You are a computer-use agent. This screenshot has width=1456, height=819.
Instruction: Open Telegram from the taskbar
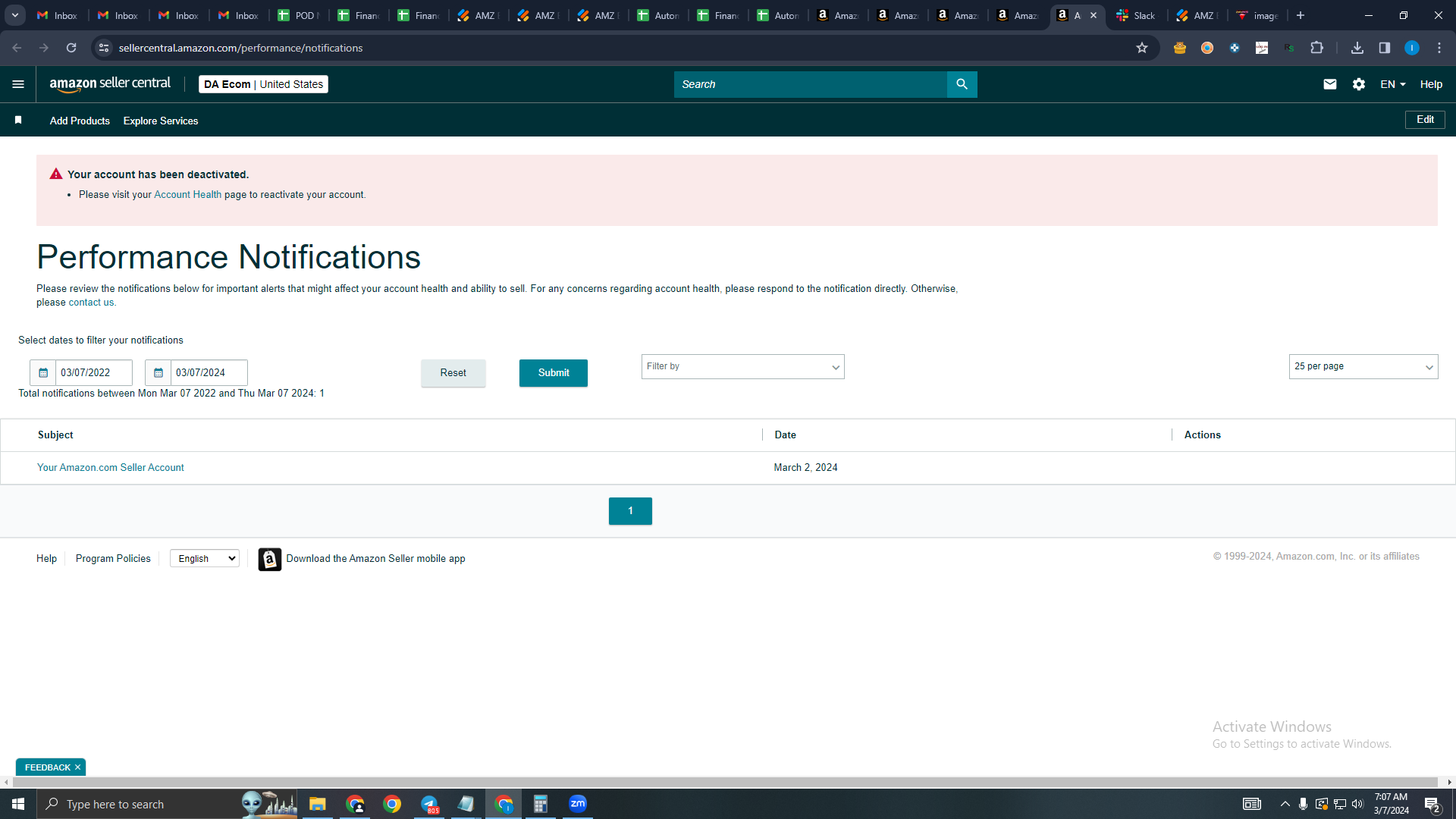pyautogui.click(x=429, y=804)
